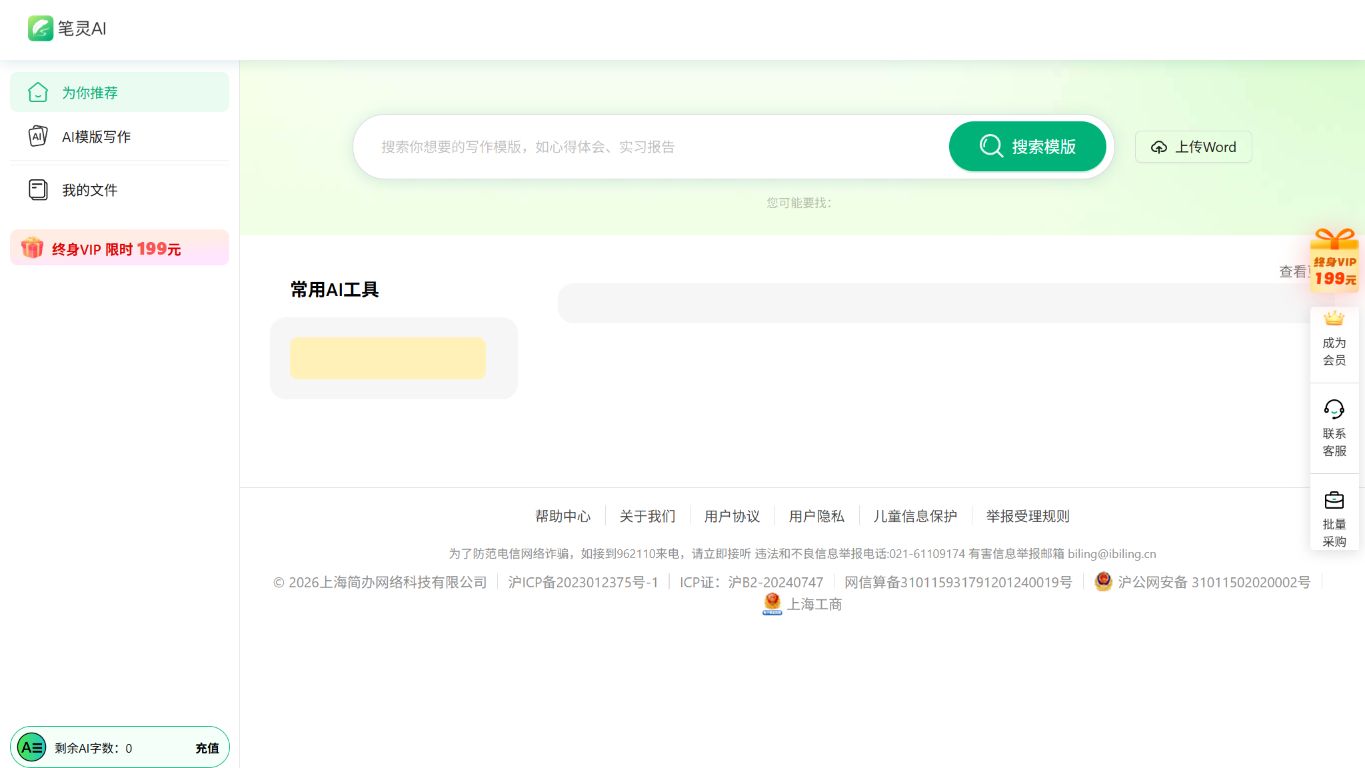Image resolution: width=1365 pixels, height=768 pixels.
Task: Click the police badge icon near 沪公网安备
Action: [x=1103, y=581]
